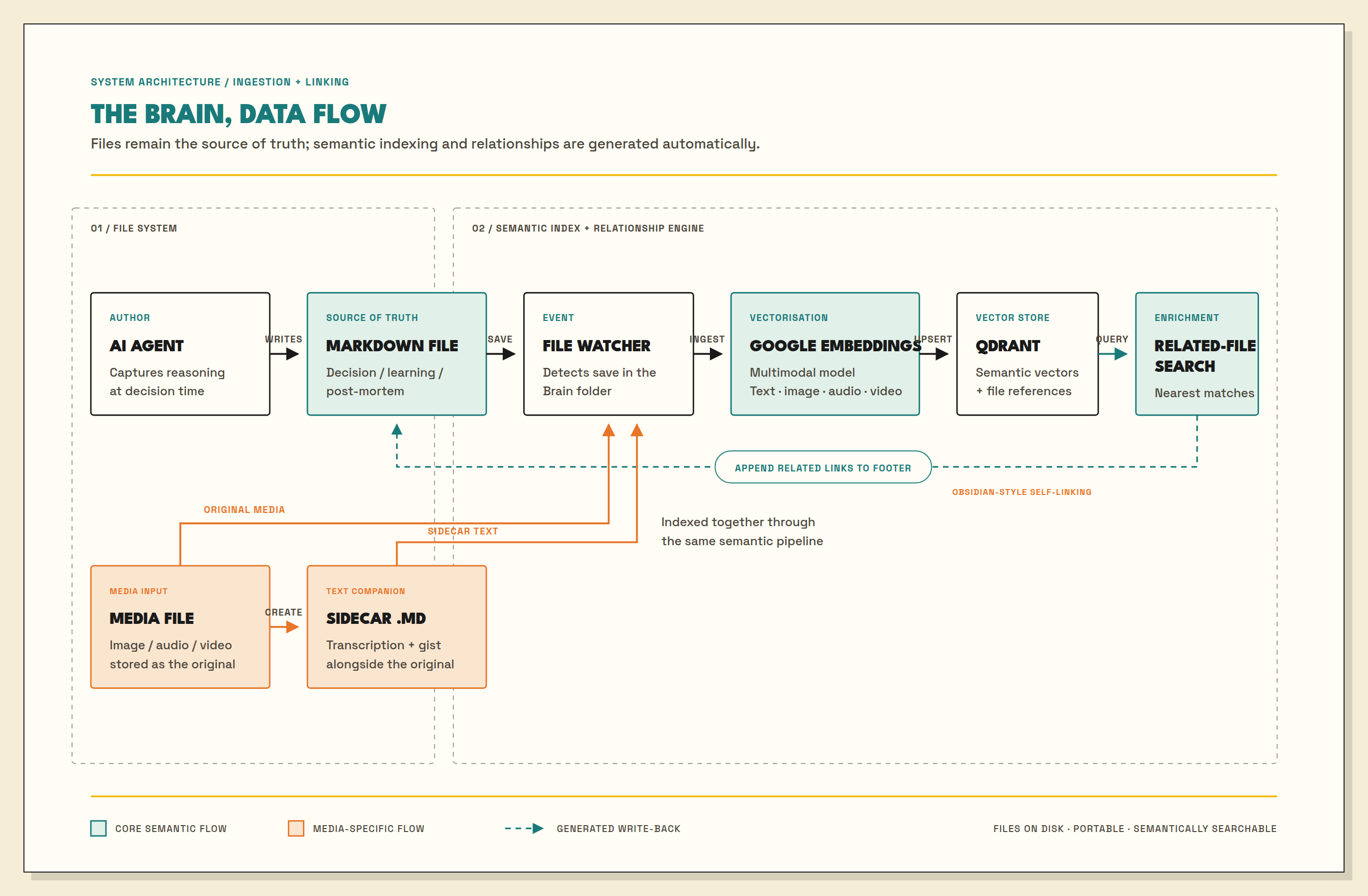Click the SIDECAR TEXT connector label
Image resolution: width=1368 pixels, height=896 pixels.
[463, 531]
